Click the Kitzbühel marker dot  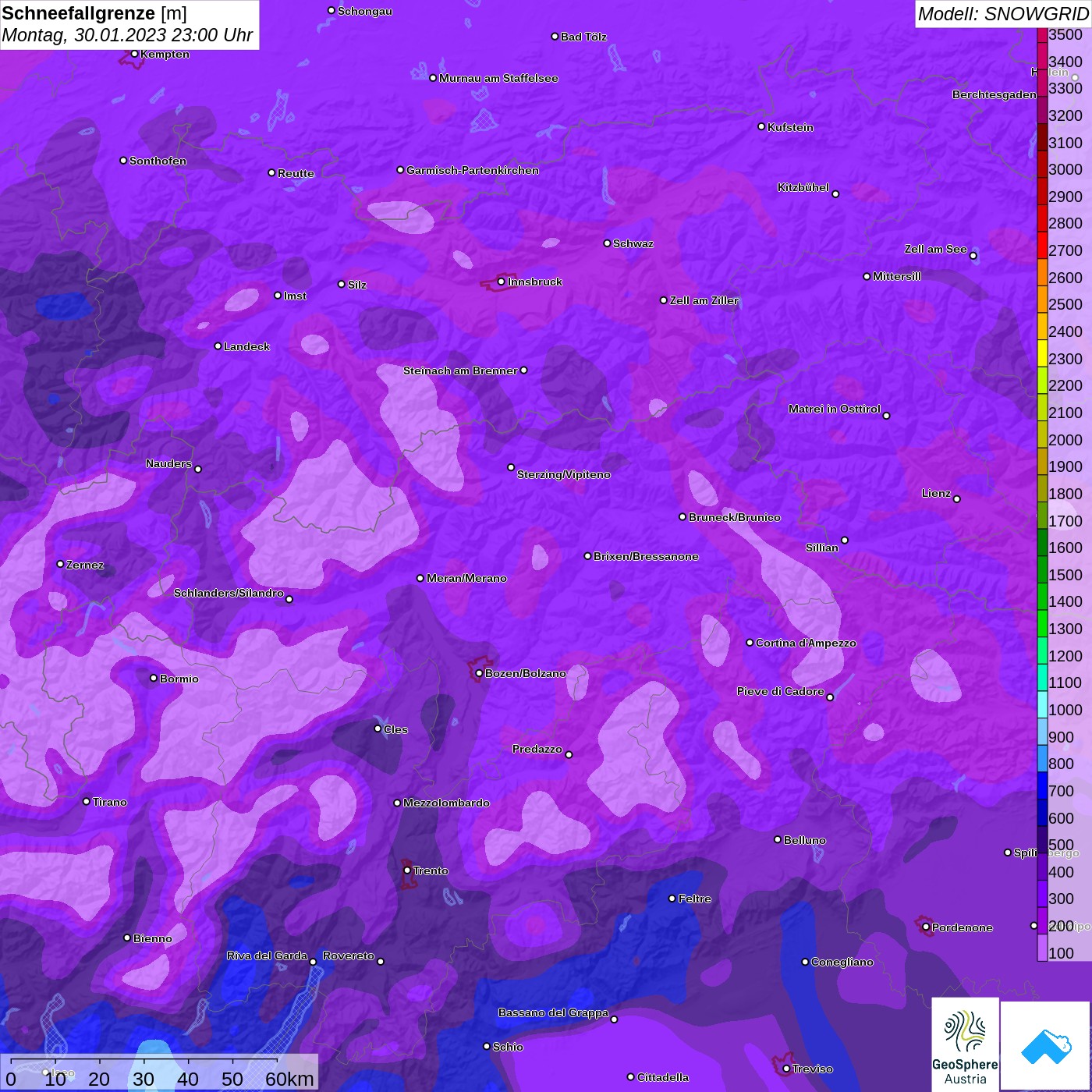[x=835, y=194]
